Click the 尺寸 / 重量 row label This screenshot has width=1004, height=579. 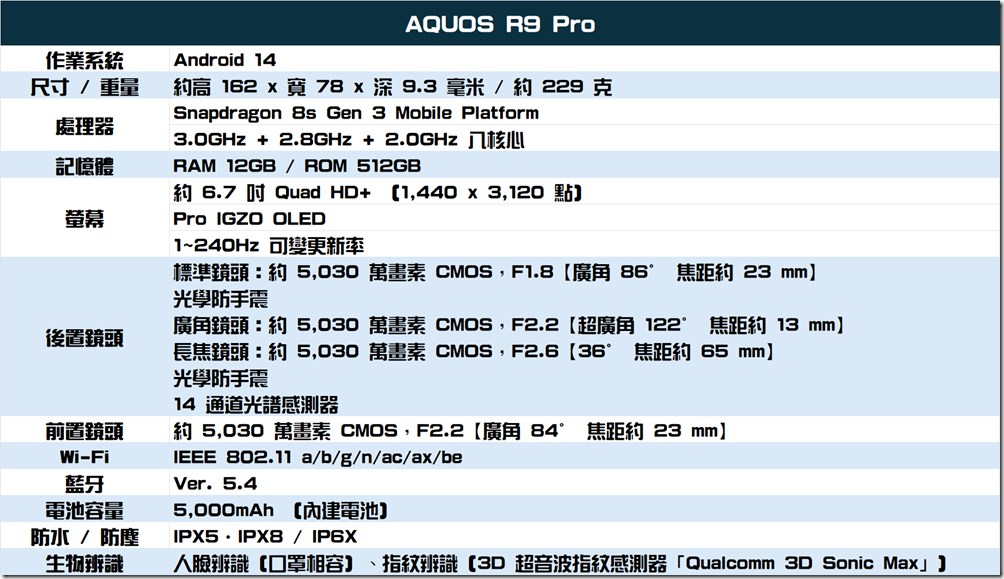point(85,87)
